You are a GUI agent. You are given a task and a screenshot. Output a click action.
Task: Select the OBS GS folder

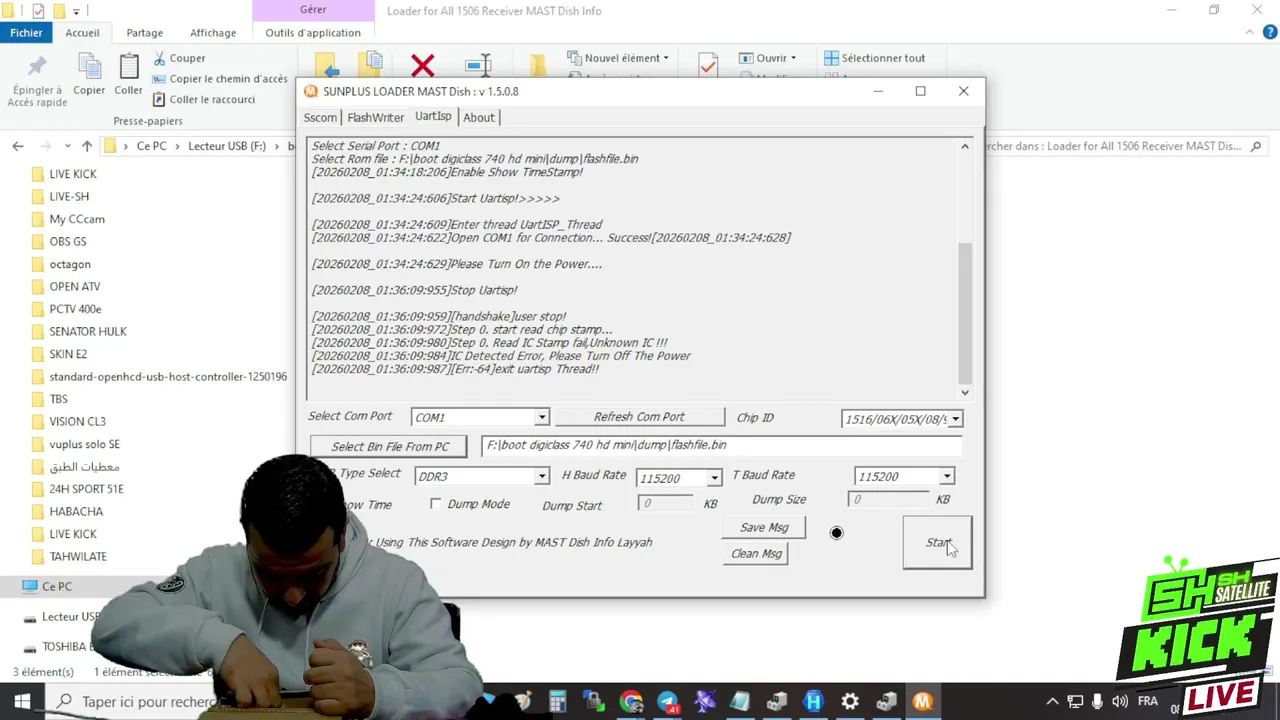coord(68,241)
